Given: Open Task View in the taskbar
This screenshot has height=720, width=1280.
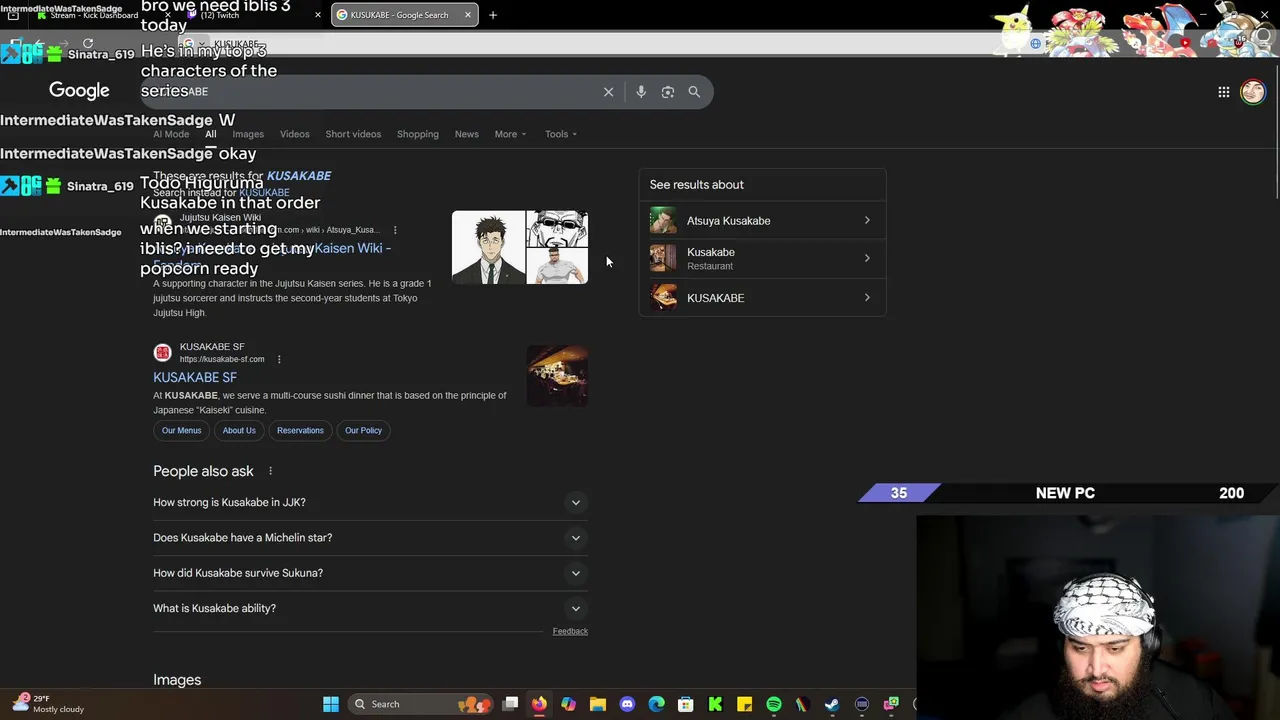Looking at the screenshot, I should click(x=510, y=704).
